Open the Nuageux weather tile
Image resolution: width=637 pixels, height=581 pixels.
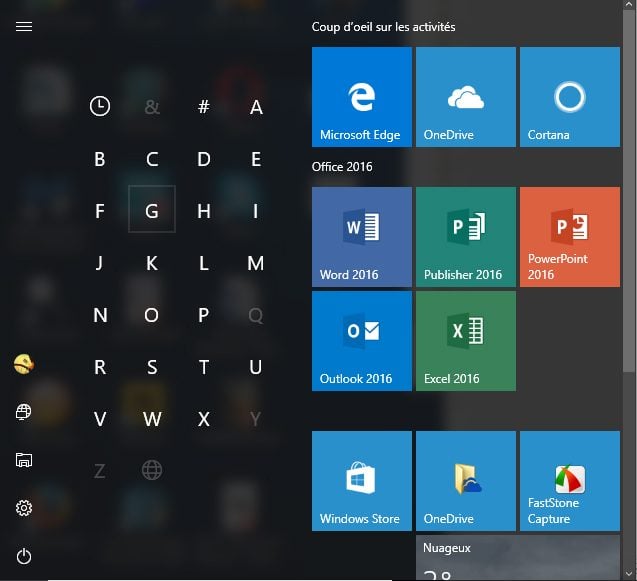pyautogui.click(x=518, y=558)
